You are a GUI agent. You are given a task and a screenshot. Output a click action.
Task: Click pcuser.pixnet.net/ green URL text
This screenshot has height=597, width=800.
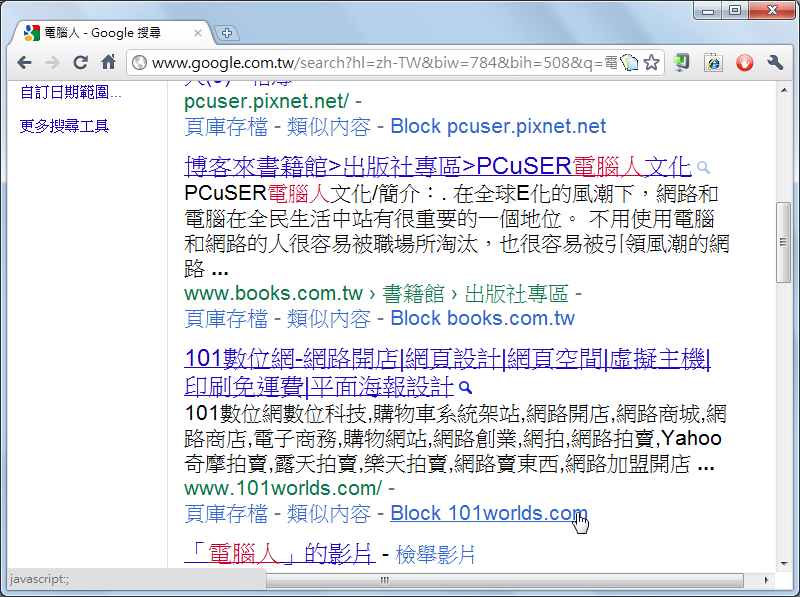click(x=266, y=102)
